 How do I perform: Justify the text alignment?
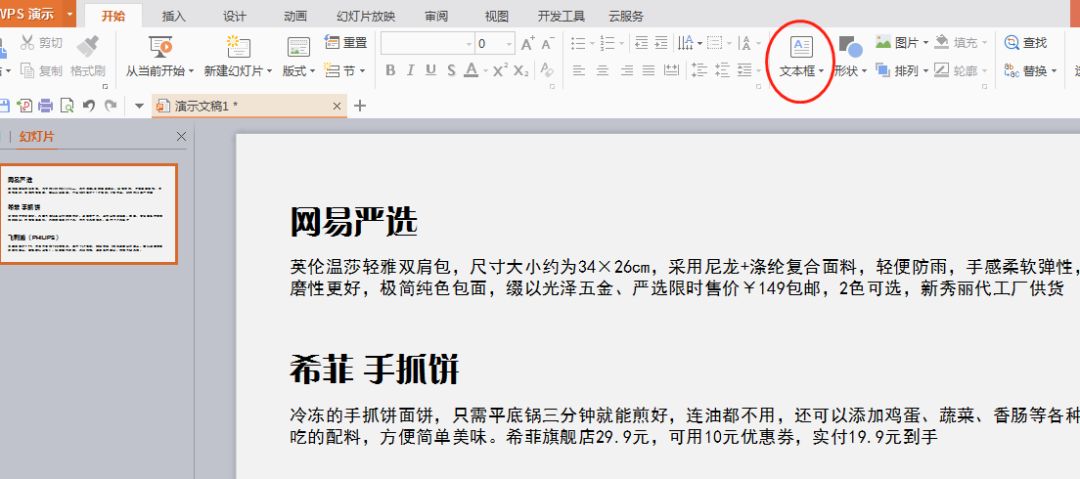point(648,70)
